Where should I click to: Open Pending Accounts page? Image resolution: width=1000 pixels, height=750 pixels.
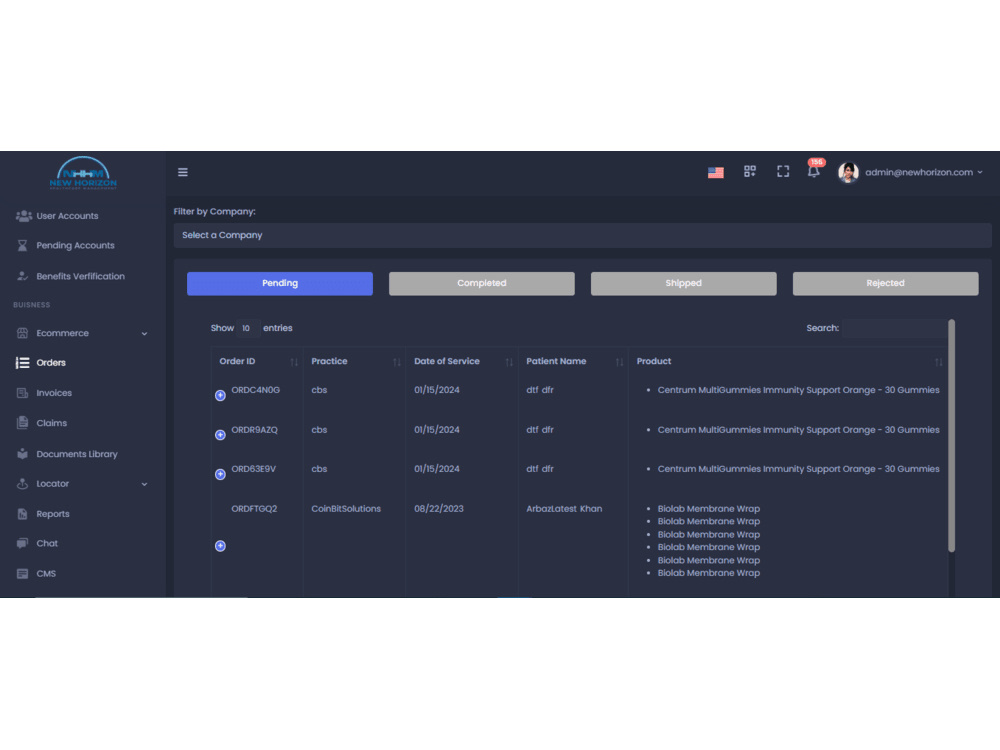tap(75, 246)
